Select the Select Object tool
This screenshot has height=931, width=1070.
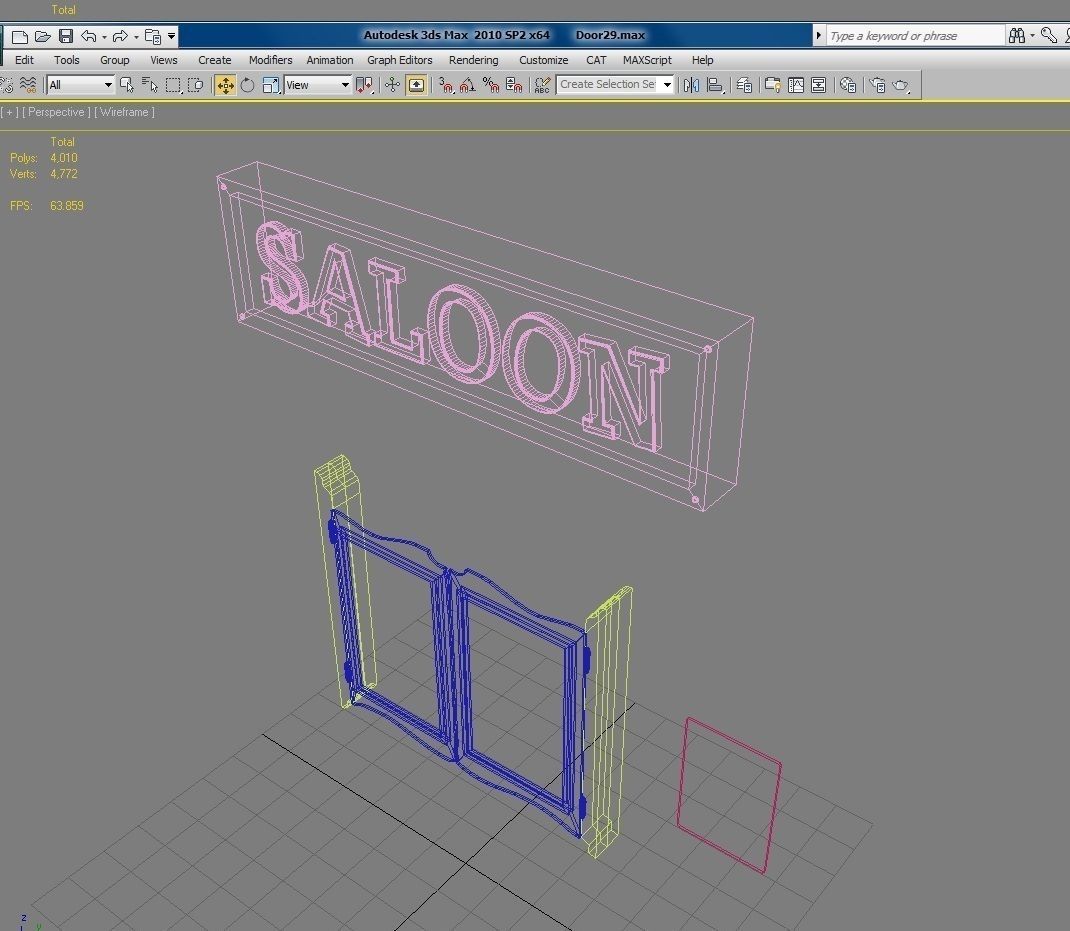127,85
